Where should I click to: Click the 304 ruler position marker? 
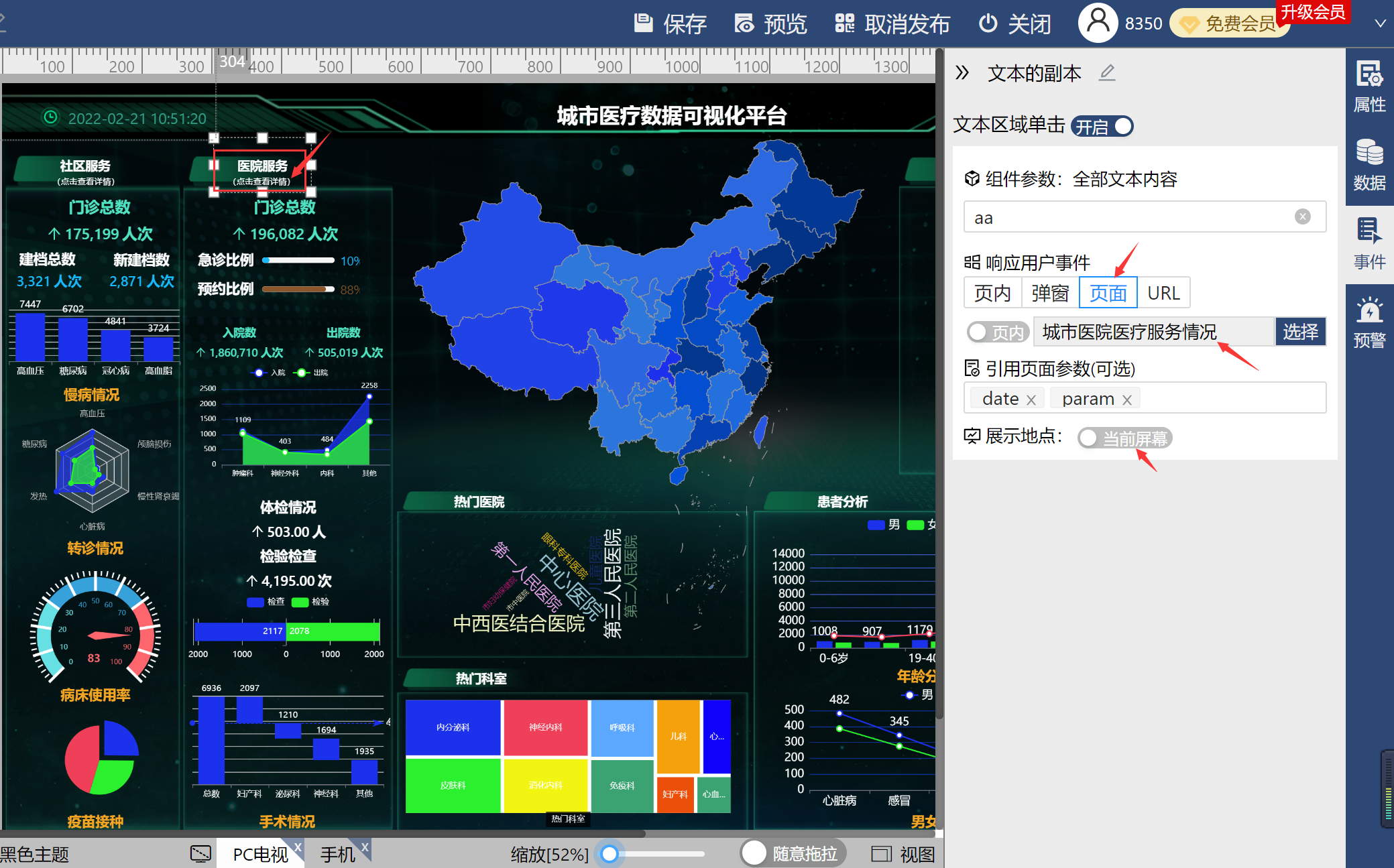click(232, 61)
